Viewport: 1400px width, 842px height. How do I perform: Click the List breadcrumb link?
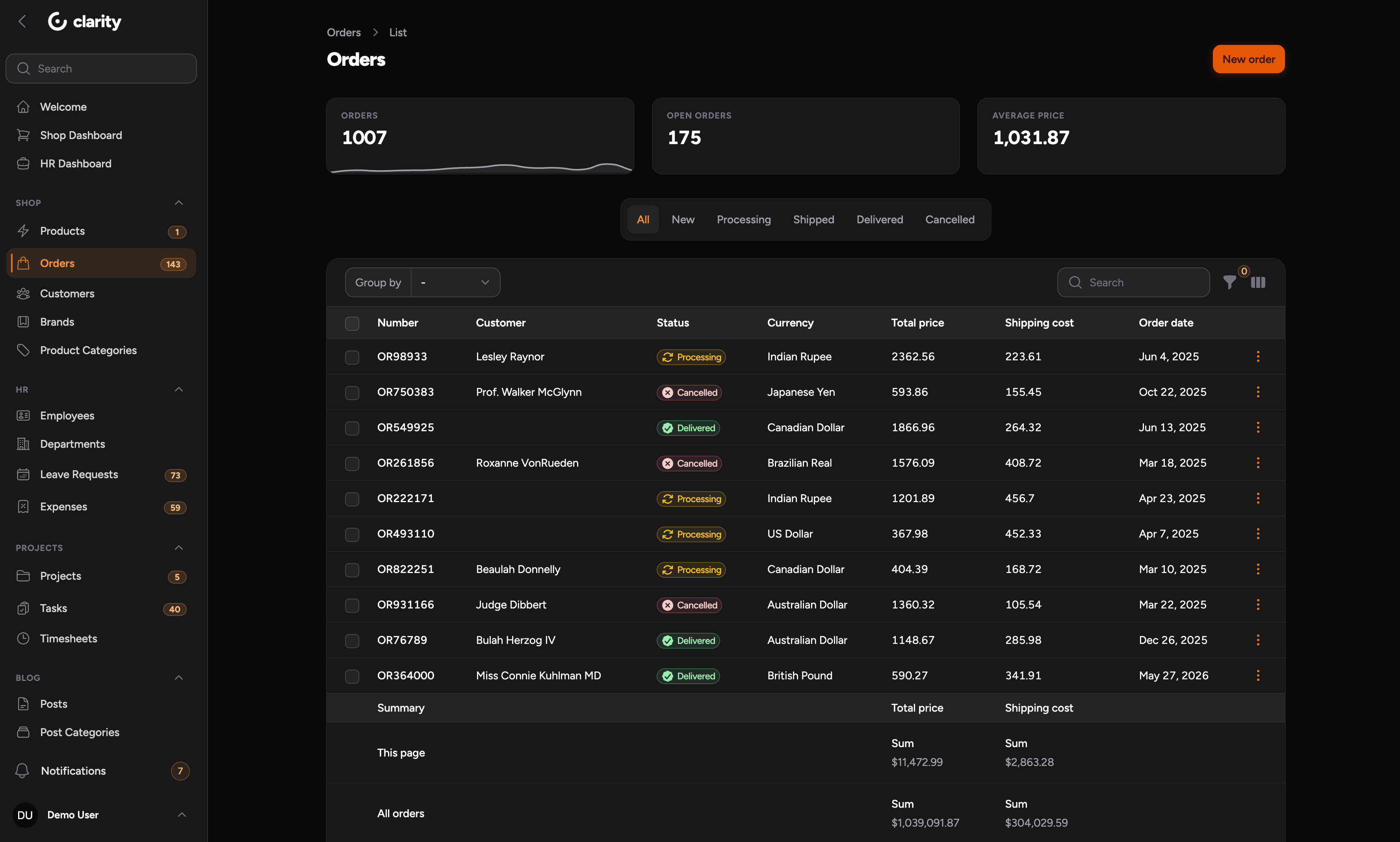398,32
